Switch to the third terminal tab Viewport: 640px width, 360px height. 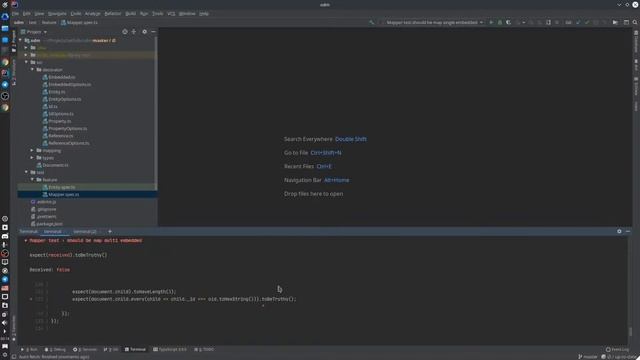pyautogui.click(x=85, y=231)
